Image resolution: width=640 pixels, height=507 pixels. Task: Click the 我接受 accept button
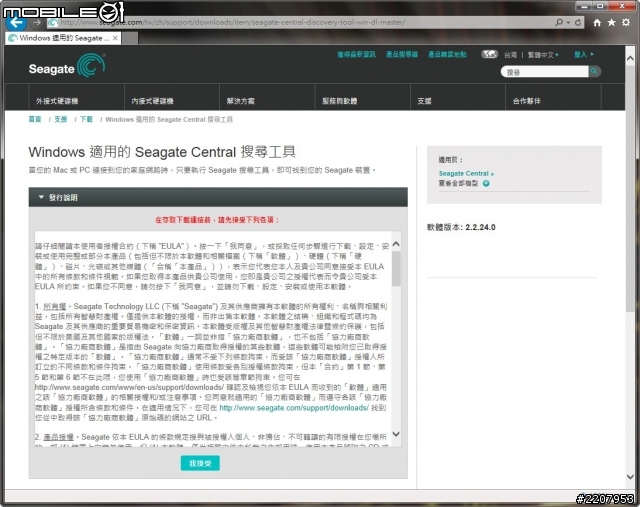200,463
